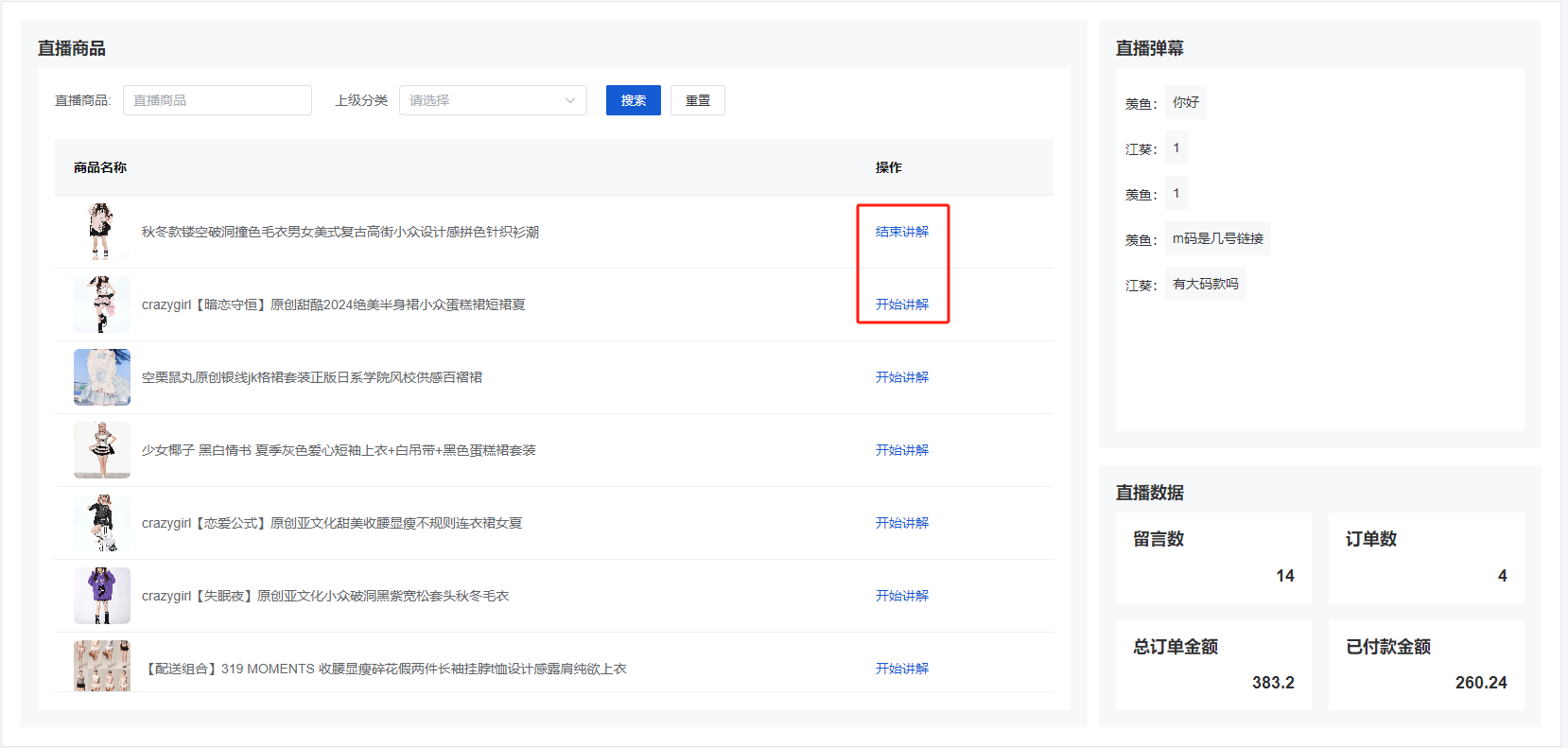Click the product name crazygirl【暗恋守恒】

[334, 304]
